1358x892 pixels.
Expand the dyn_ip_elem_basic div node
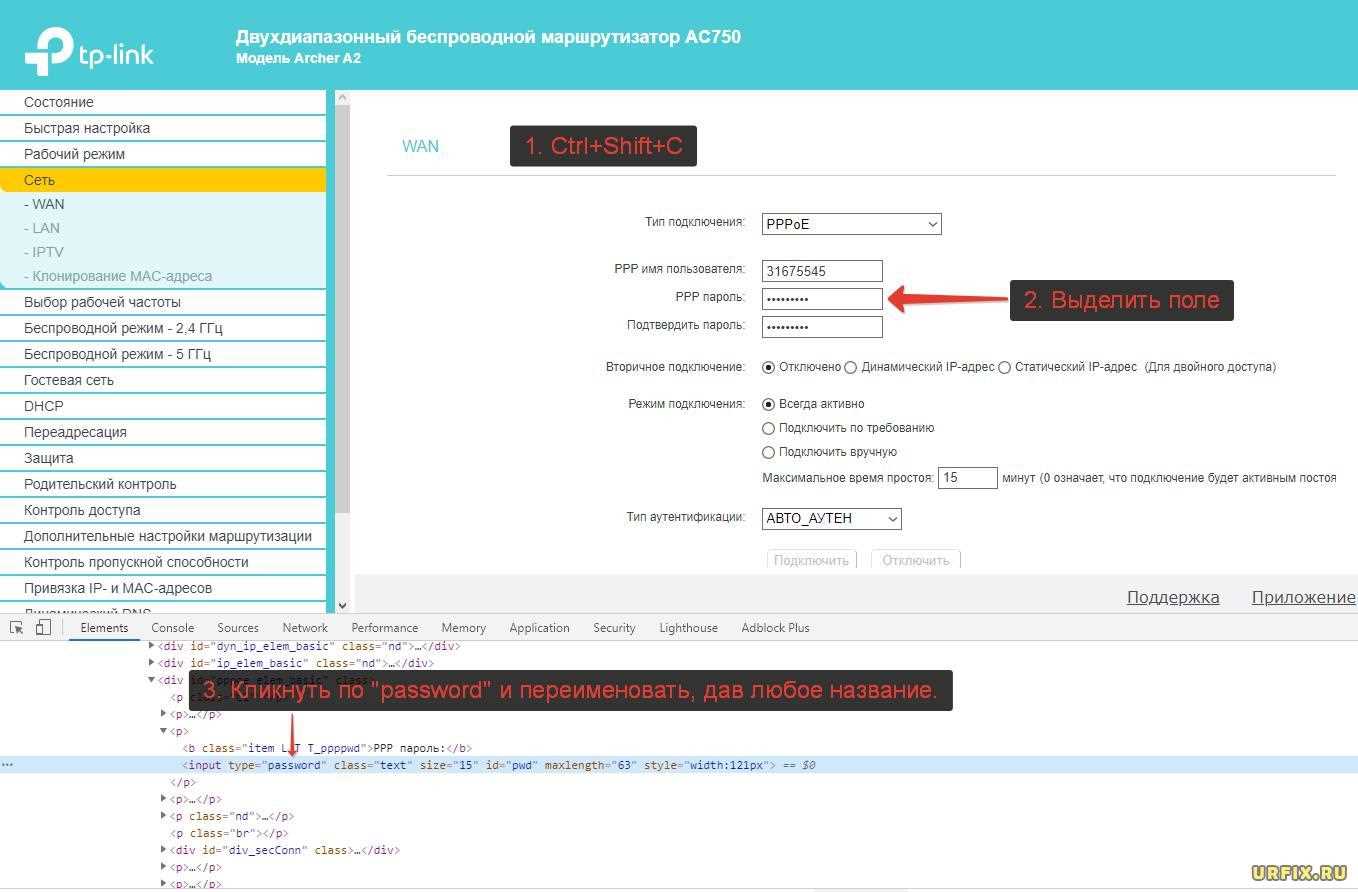tap(152, 646)
